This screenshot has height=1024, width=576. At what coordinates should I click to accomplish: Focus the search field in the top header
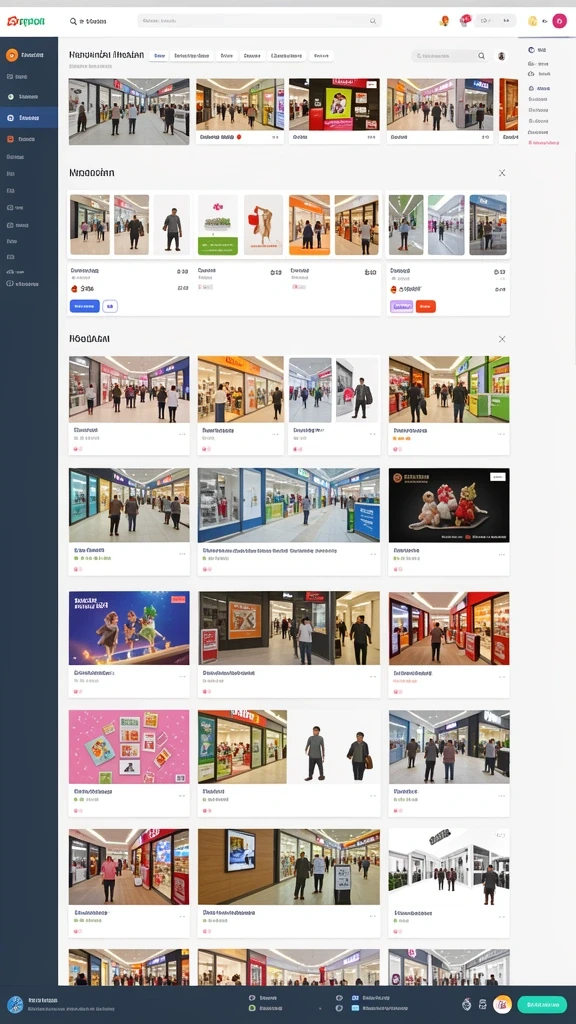pyautogui.click(x=259, y=21)
